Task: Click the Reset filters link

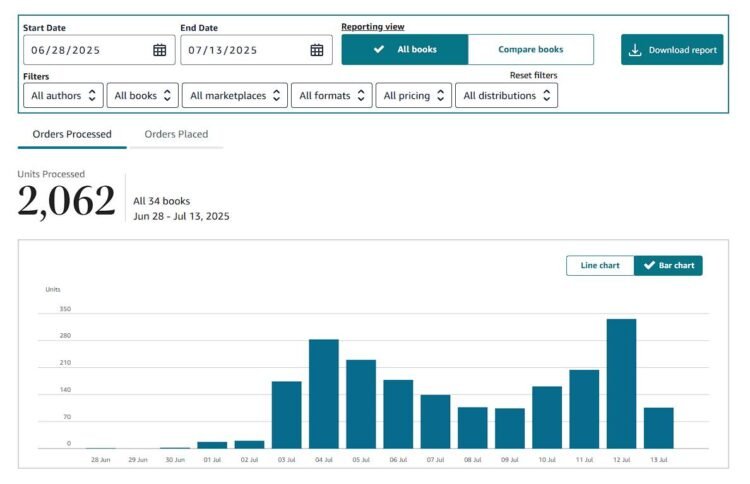Action: coord(533,75)
